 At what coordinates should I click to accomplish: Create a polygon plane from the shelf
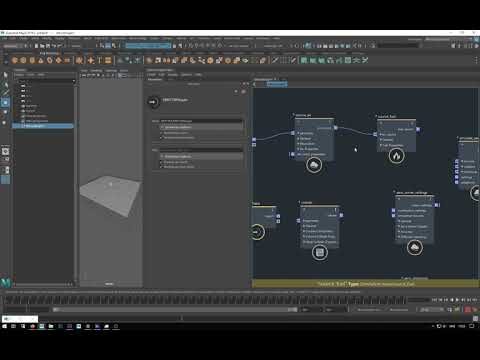(x=58, y=60)
